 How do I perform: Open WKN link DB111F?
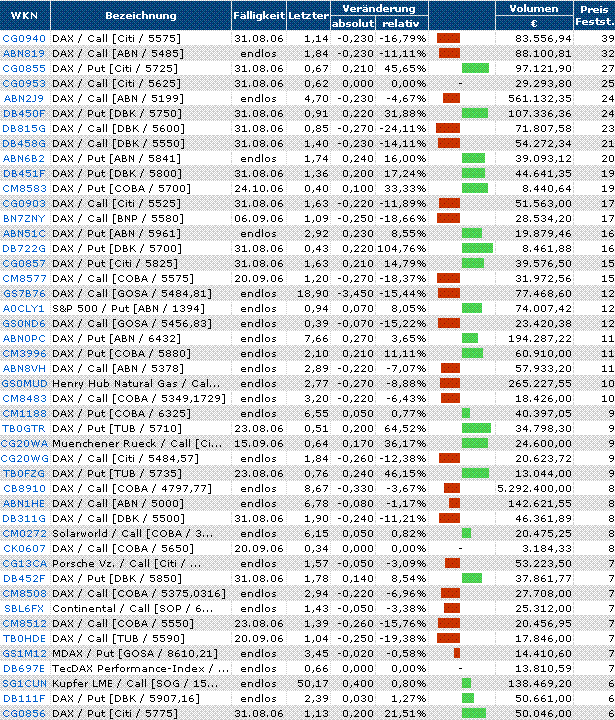click(x=24, y=699)
